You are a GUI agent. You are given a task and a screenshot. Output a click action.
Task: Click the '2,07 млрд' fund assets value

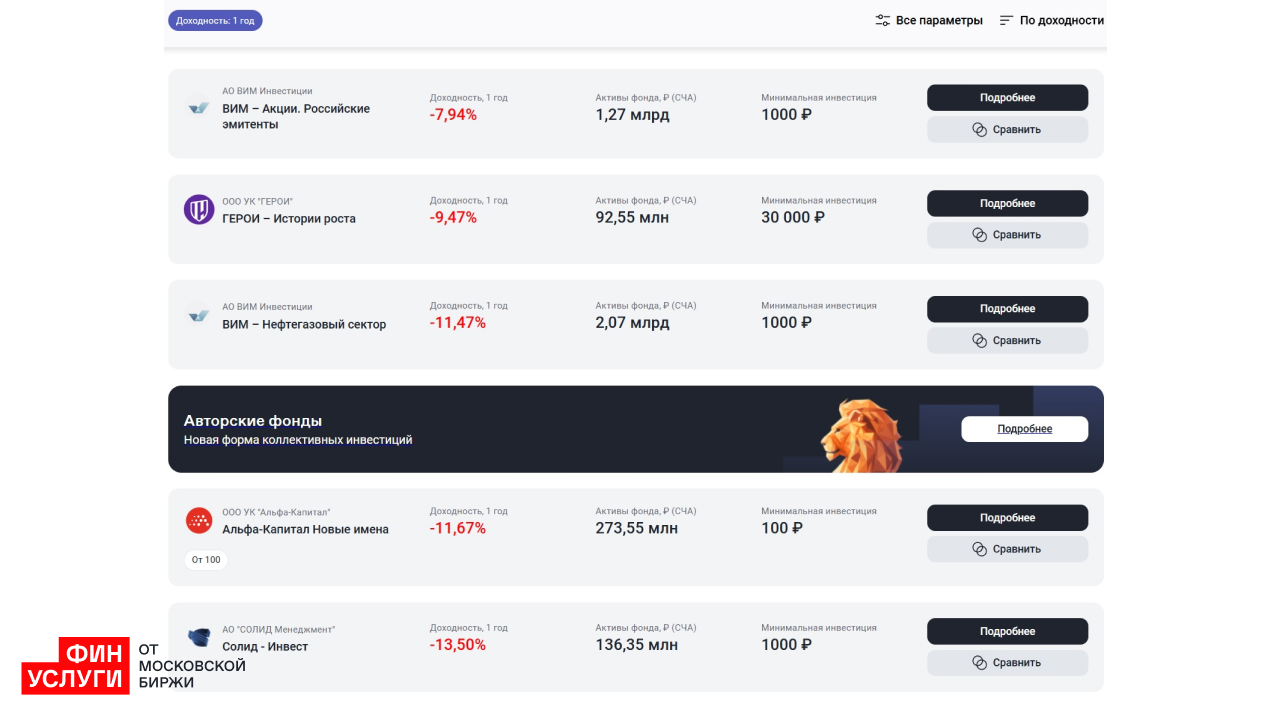(x=633, y=323)
